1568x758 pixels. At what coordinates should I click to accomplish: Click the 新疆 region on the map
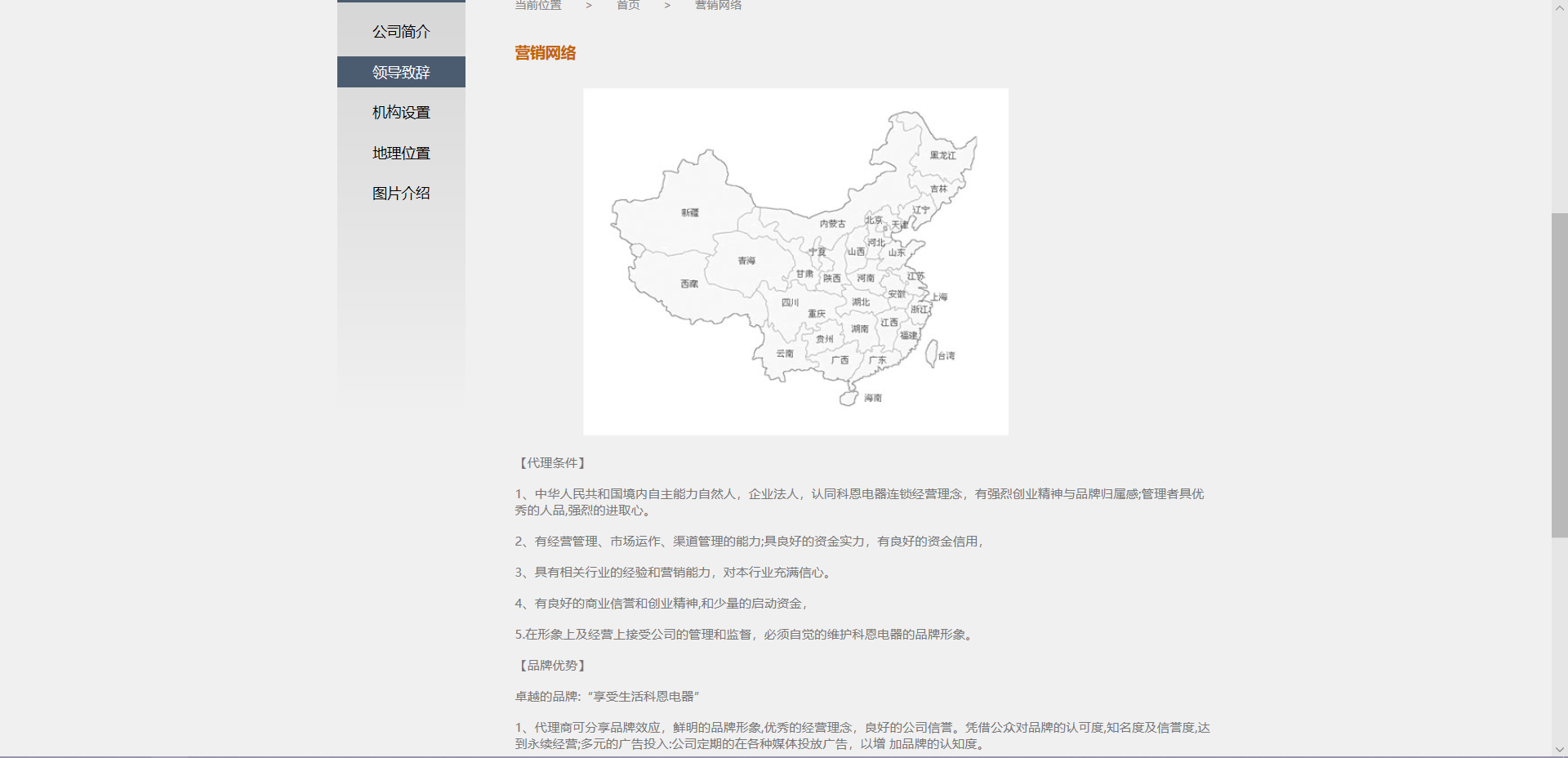click(x=690, y=212)
